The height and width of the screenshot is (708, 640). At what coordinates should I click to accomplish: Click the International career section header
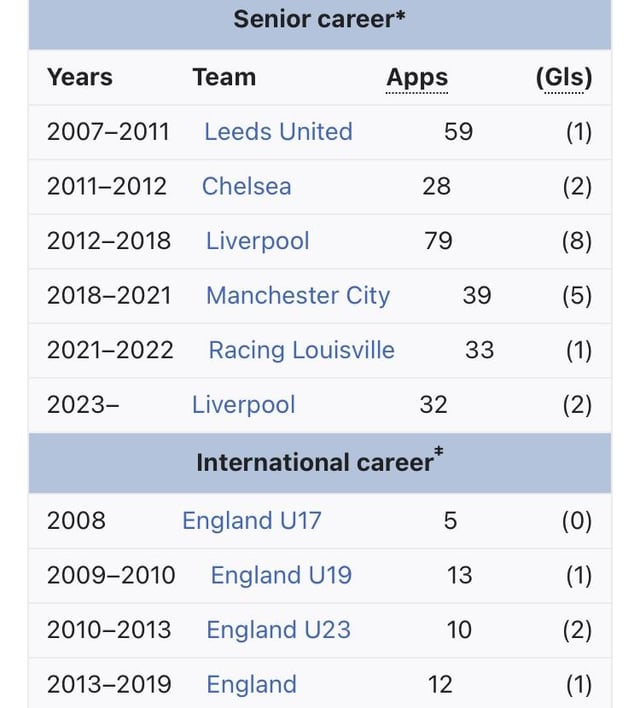point(314,462)
